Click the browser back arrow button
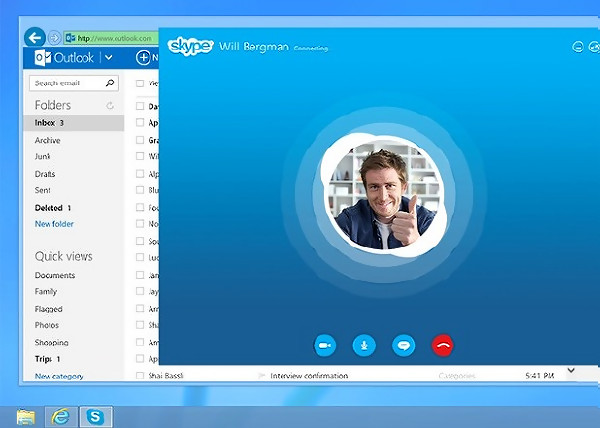 pyautogui.click(x=35, y=38)
